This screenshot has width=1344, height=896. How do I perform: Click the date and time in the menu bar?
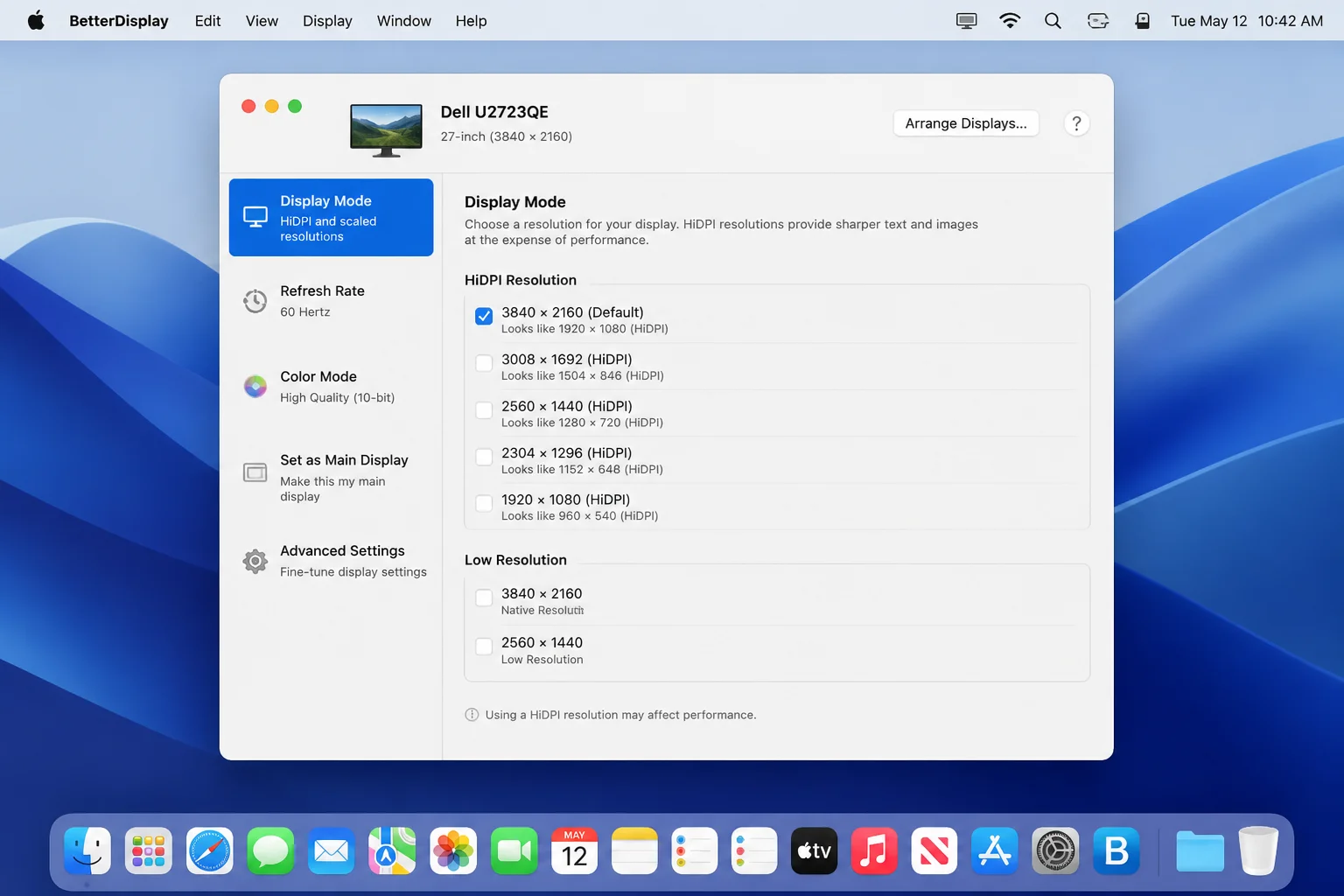click(1247, 21)
